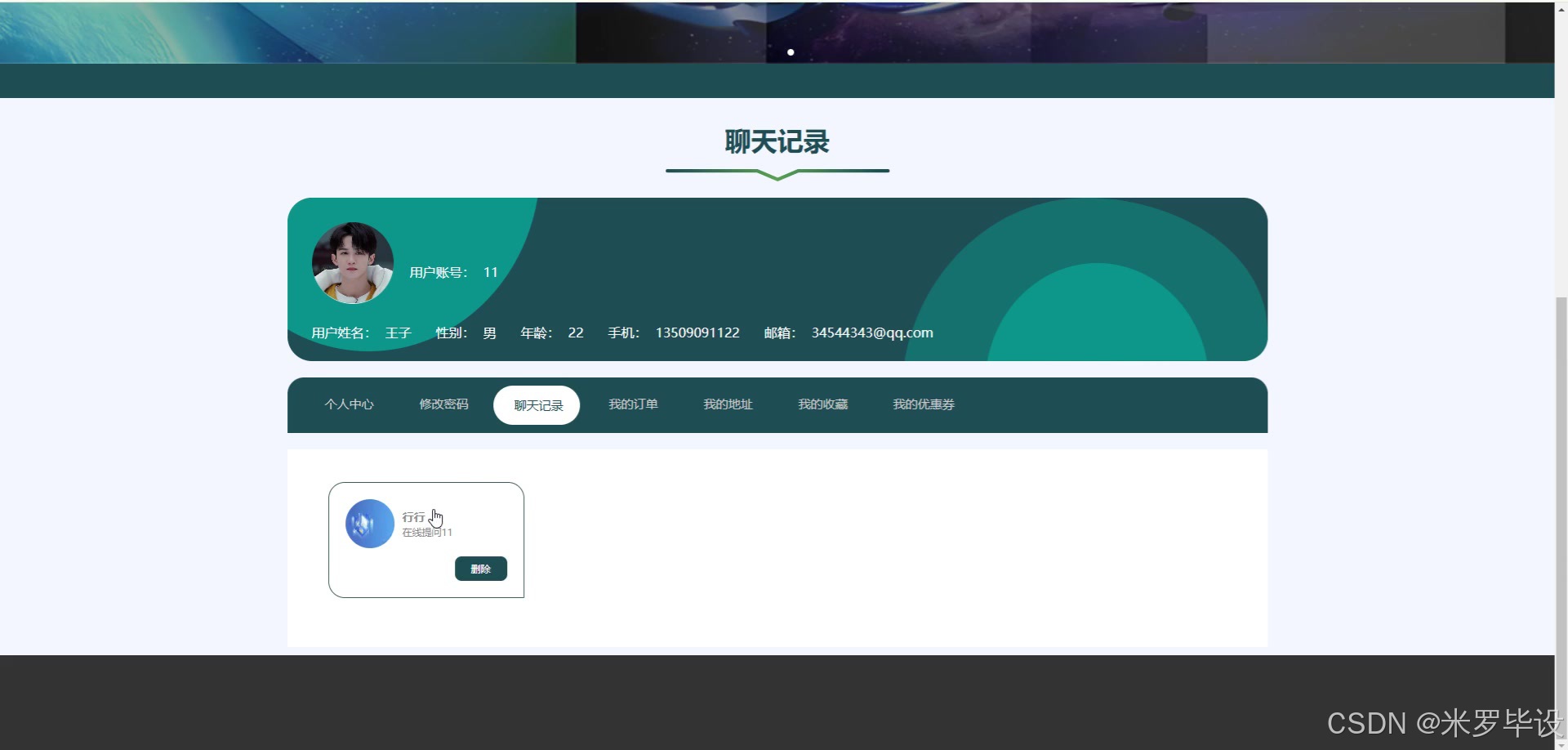Open the 修改密码 tab
The image size is (1568, 750).
(x=443, y=404)
